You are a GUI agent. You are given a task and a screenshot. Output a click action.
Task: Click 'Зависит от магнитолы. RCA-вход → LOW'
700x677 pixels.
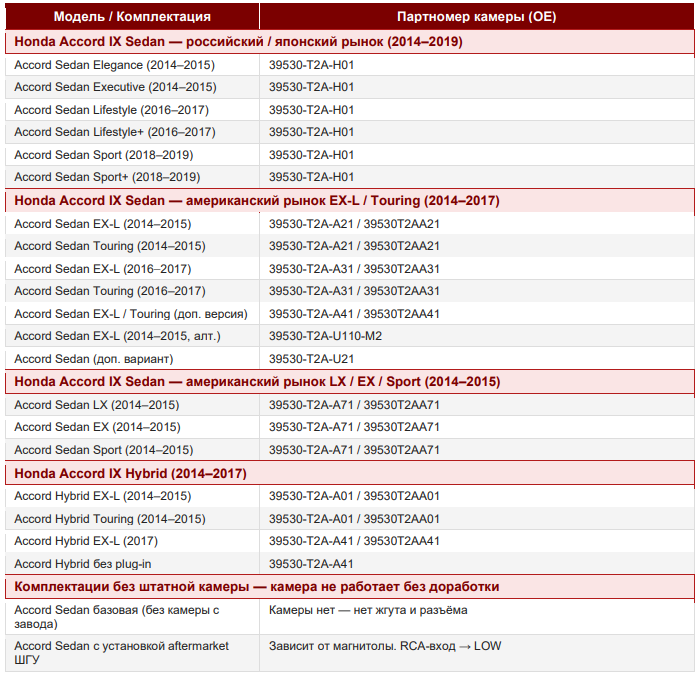pyautogui.click(x=385, y=646)
